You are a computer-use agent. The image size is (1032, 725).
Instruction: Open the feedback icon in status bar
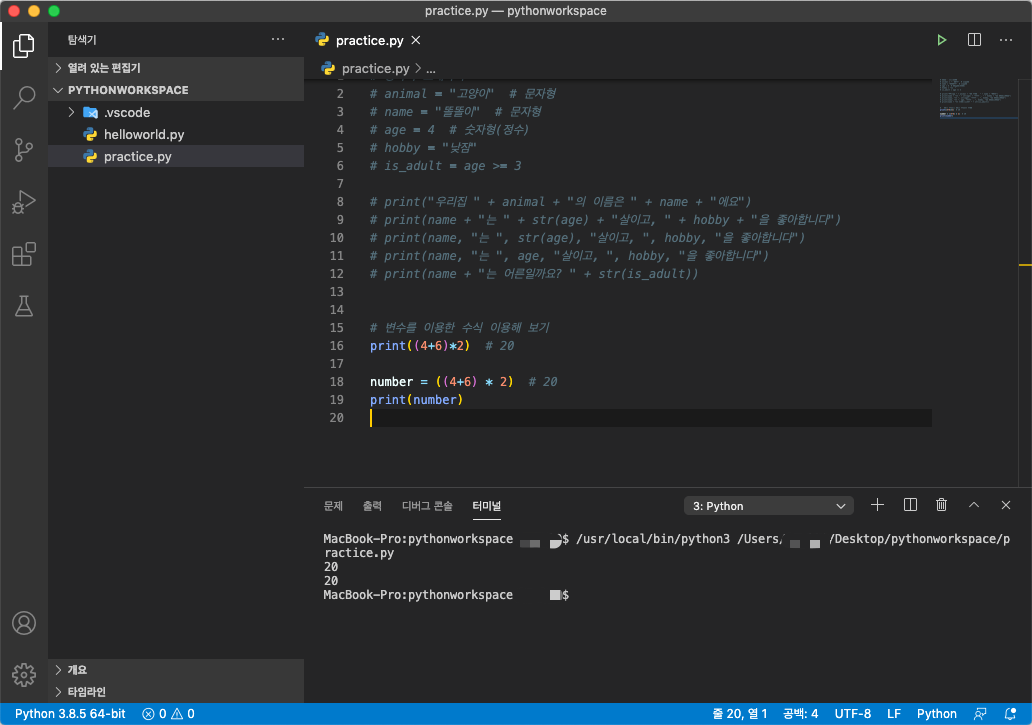click(x=980, y=714)
